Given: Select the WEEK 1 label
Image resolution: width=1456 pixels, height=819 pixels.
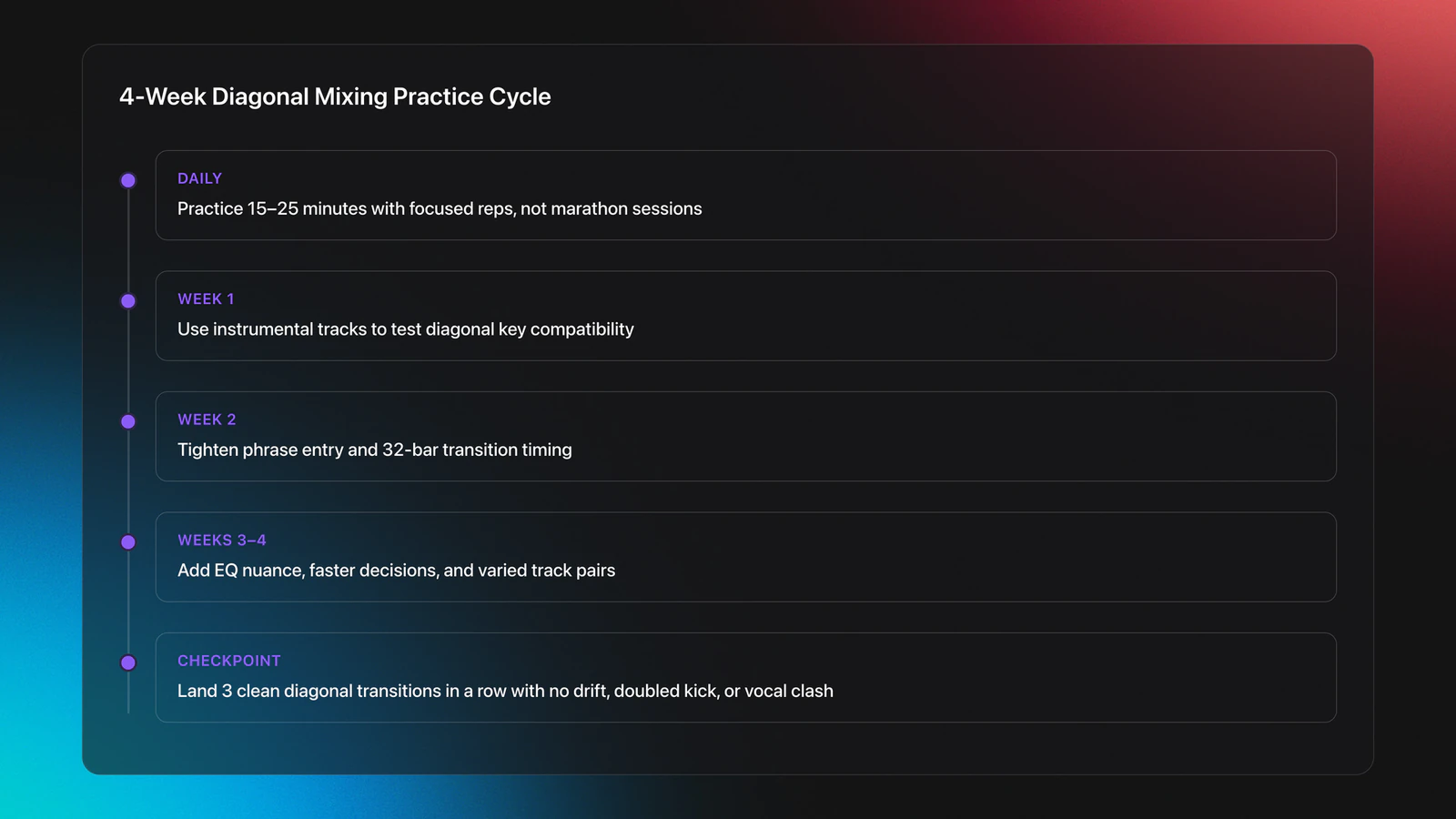Looking at the screenshot, I should click(x=206, y=299).
